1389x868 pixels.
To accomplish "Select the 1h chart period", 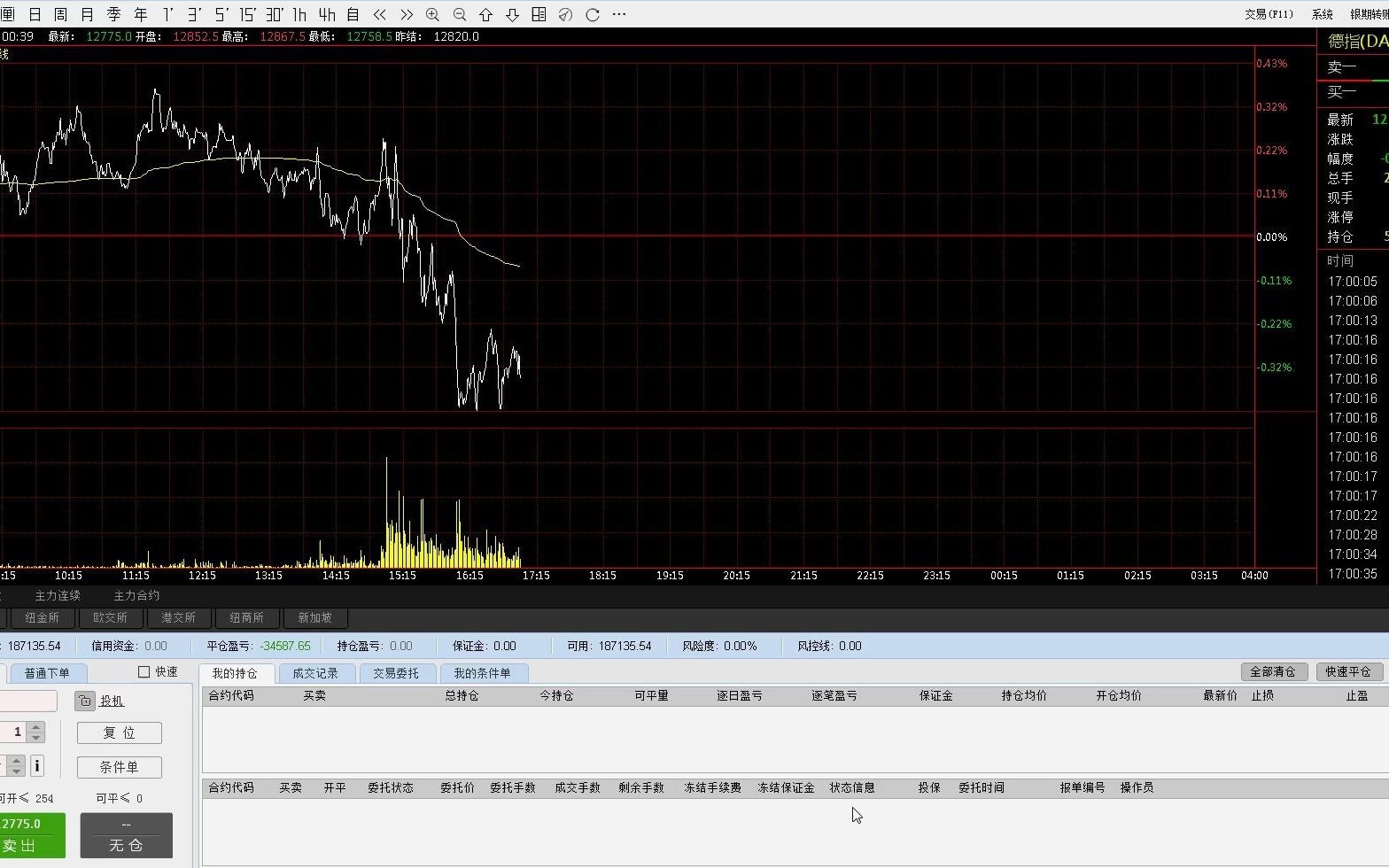I will (x=299, y=14).
